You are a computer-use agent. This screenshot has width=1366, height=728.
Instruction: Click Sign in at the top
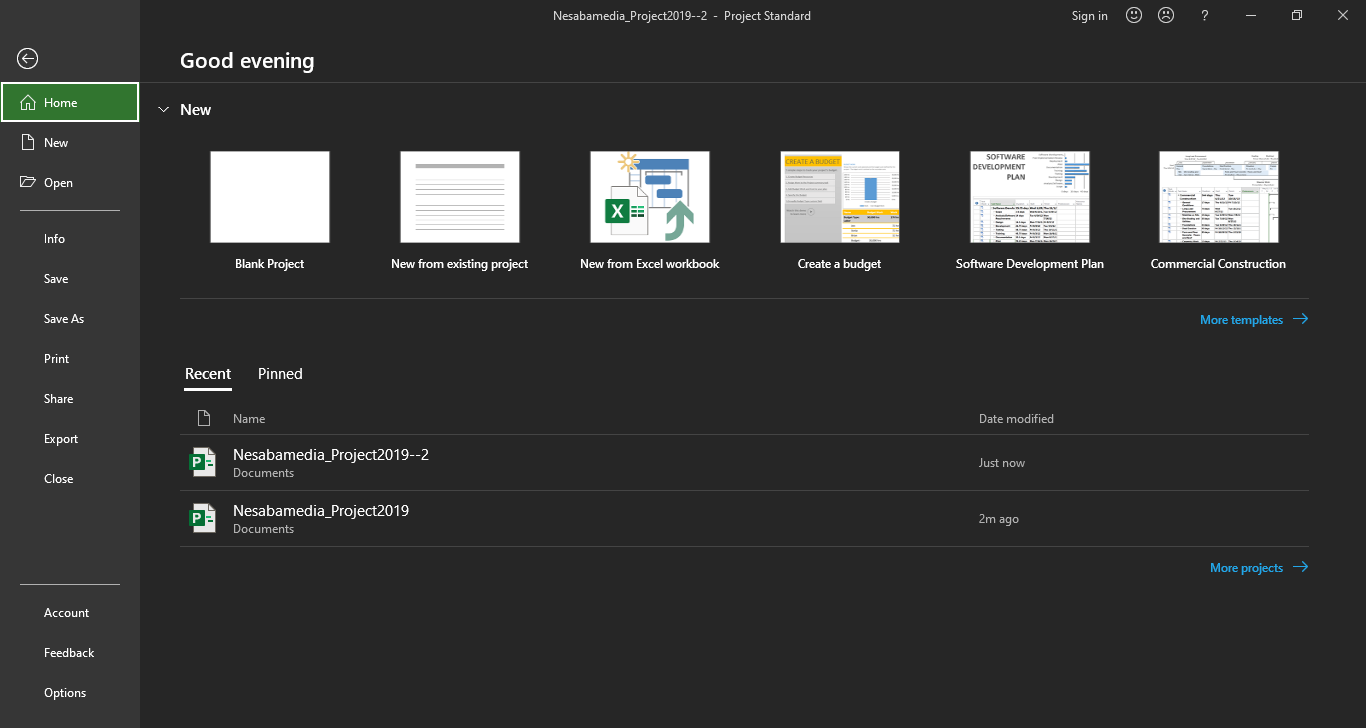pyautogui.click(x=1089, y=16)
